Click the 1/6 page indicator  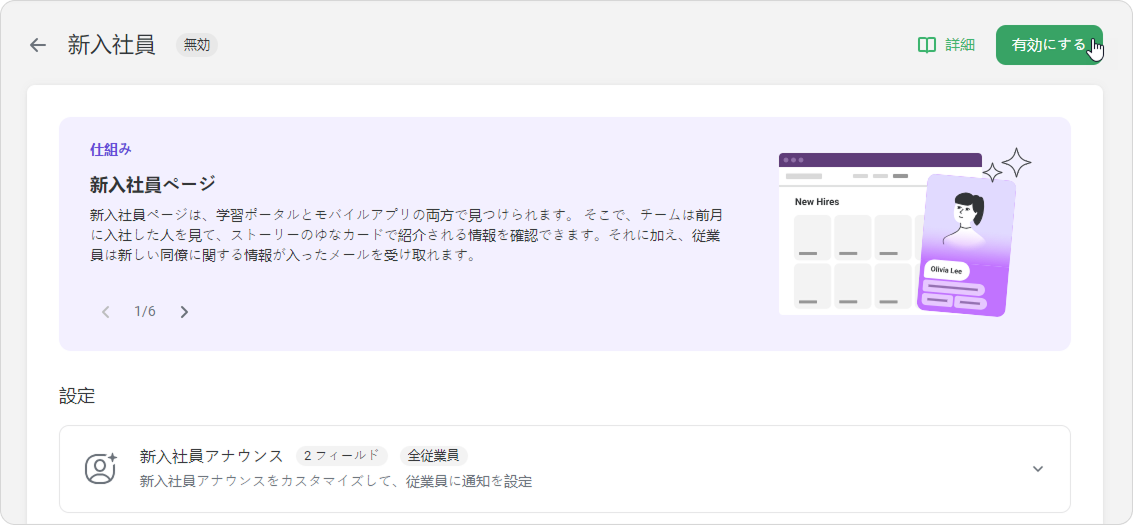click(145, 312)
